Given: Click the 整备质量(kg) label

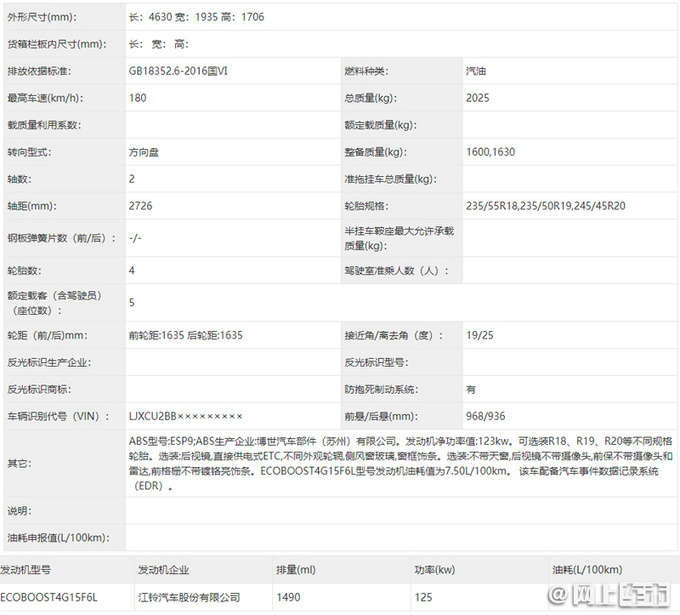Looking at the screenshot, I should [376, 152].
